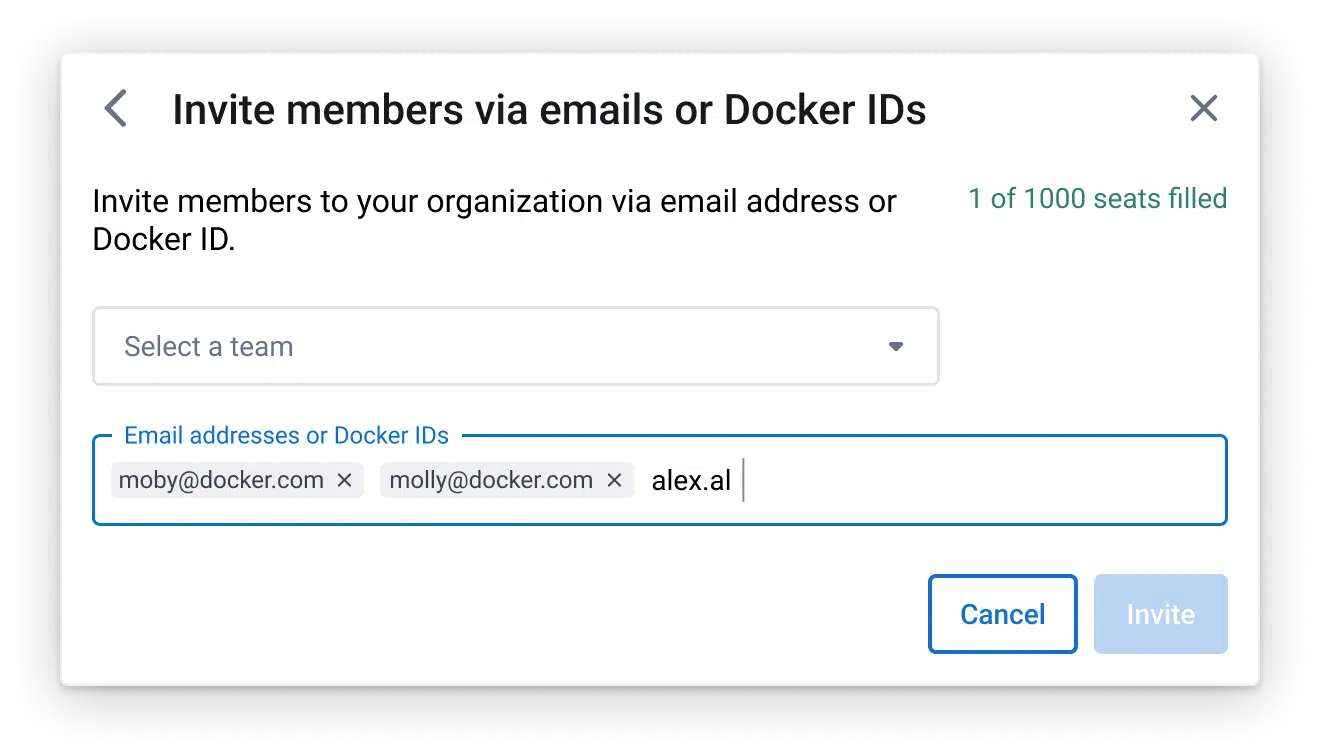The image size is (1338, 754).
Task: Place cursor at the text caret after 'alex.al'
Action: click(x=744, y=481)
